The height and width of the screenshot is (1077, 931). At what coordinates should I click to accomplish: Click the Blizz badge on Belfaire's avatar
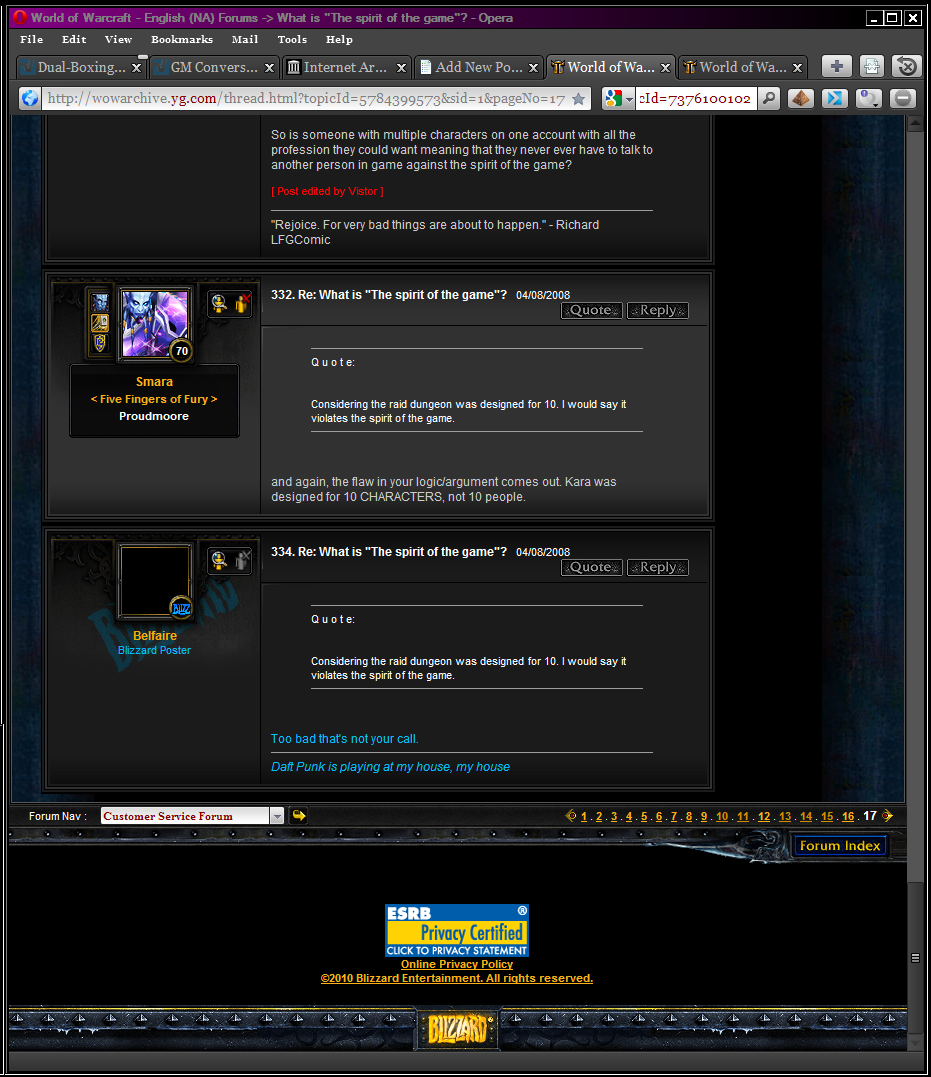point(181,608)
